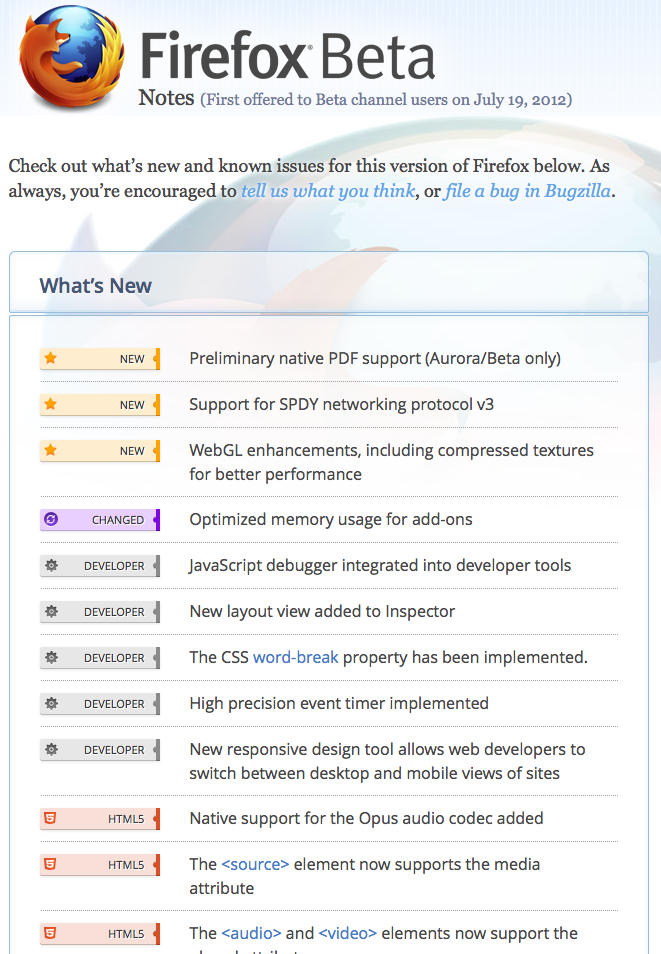Click the star icon beside WebGL enhancements
Screen dimensions: 661x954
coord(51,451)
